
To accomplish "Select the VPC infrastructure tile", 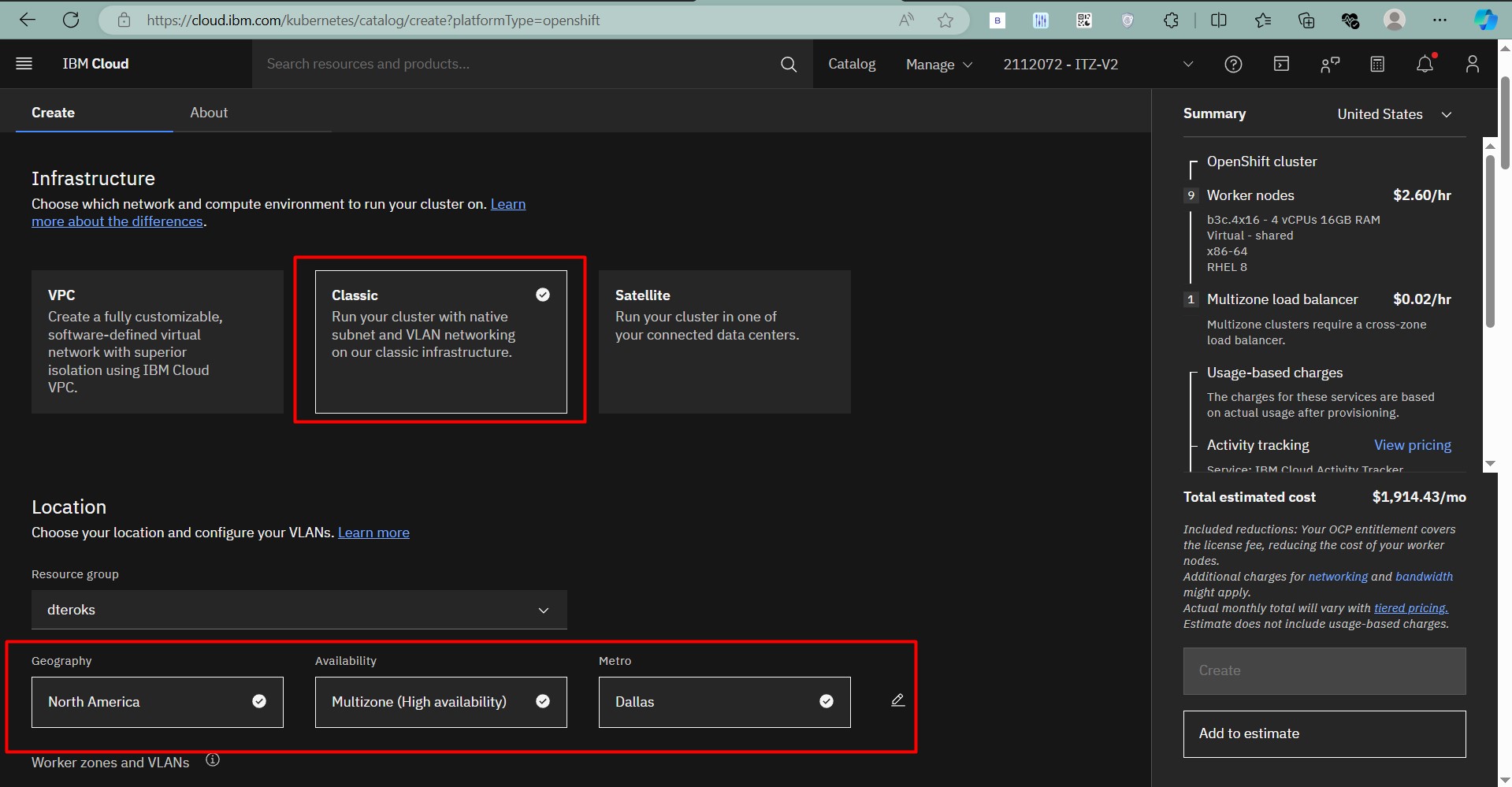I will point(158,342).
